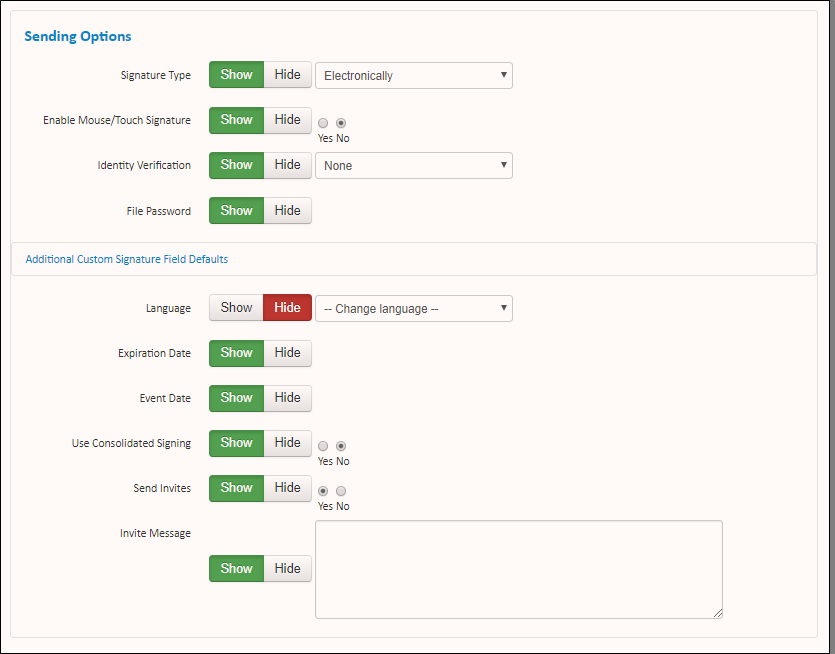The image size is (835, 654).
Task: Hide the Signature Type field
Action: 287,74
